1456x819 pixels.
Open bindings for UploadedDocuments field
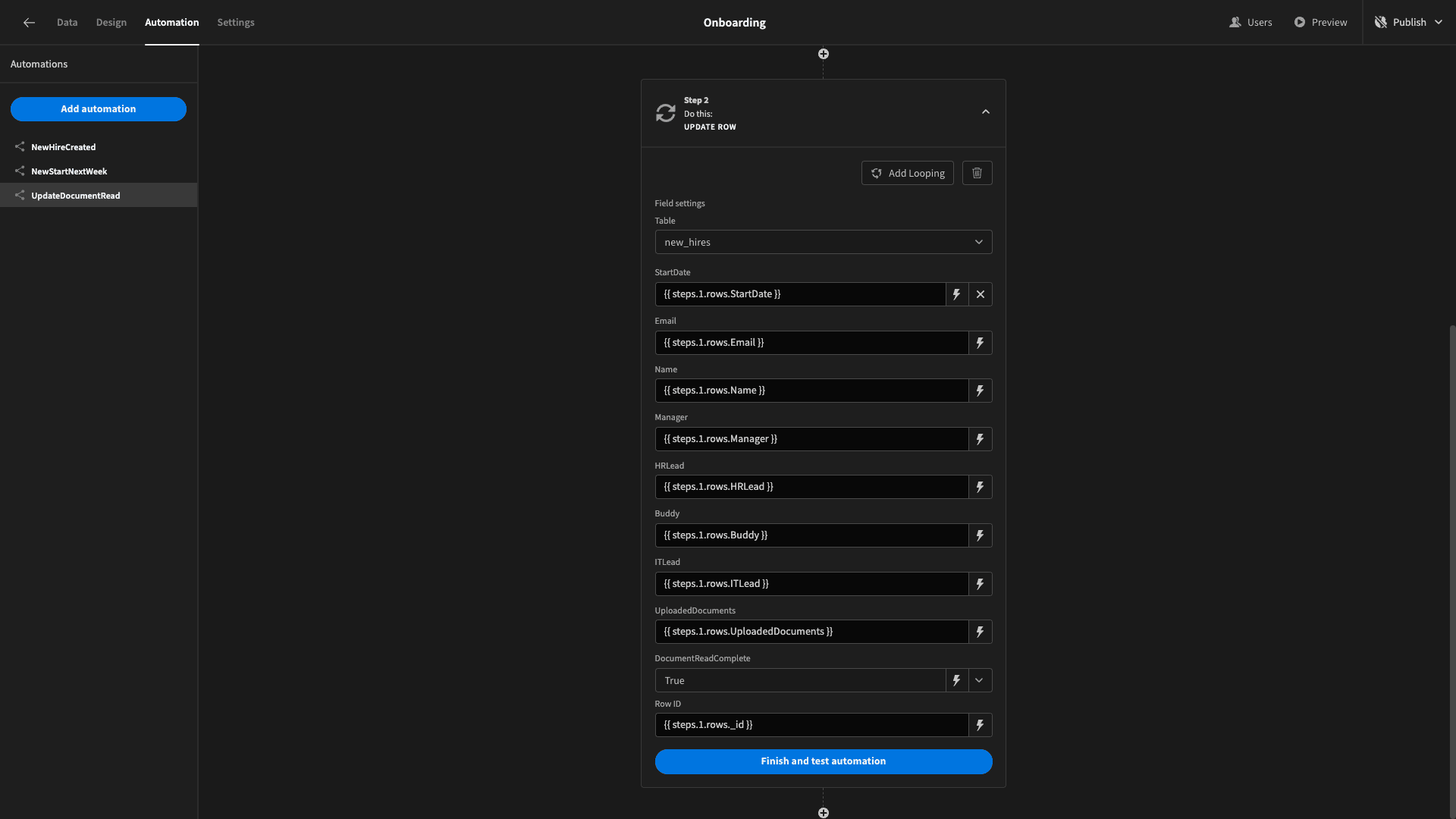981,632
